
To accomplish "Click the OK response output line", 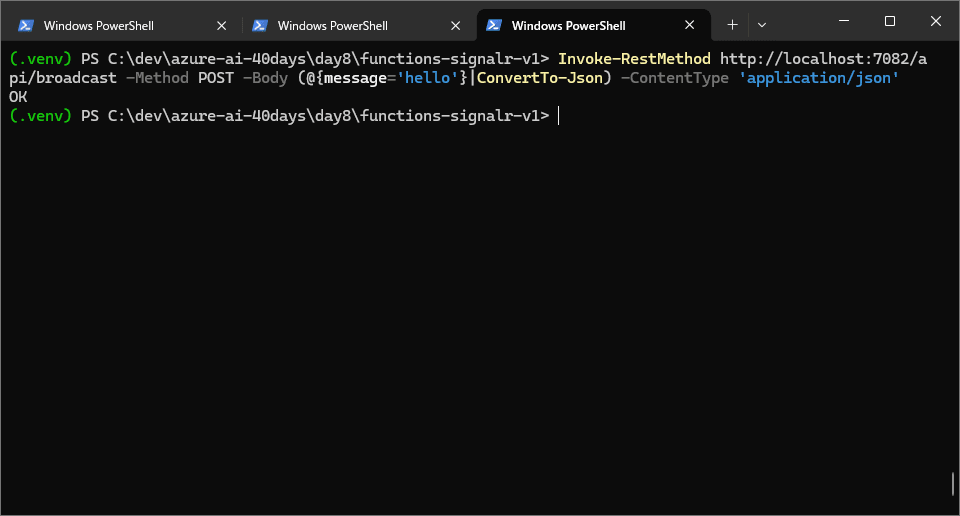I will (x=18, y=97).
